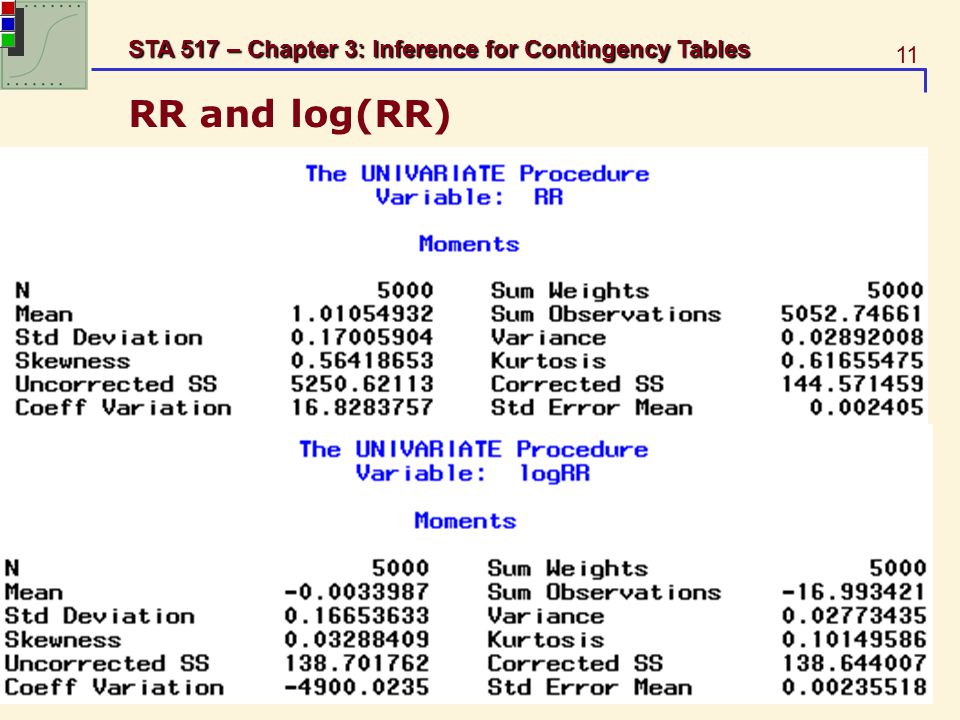Click logRR skewness value 0.03288409
The width and height of the screenshot is (960, 720).
[x=356, y=640]
